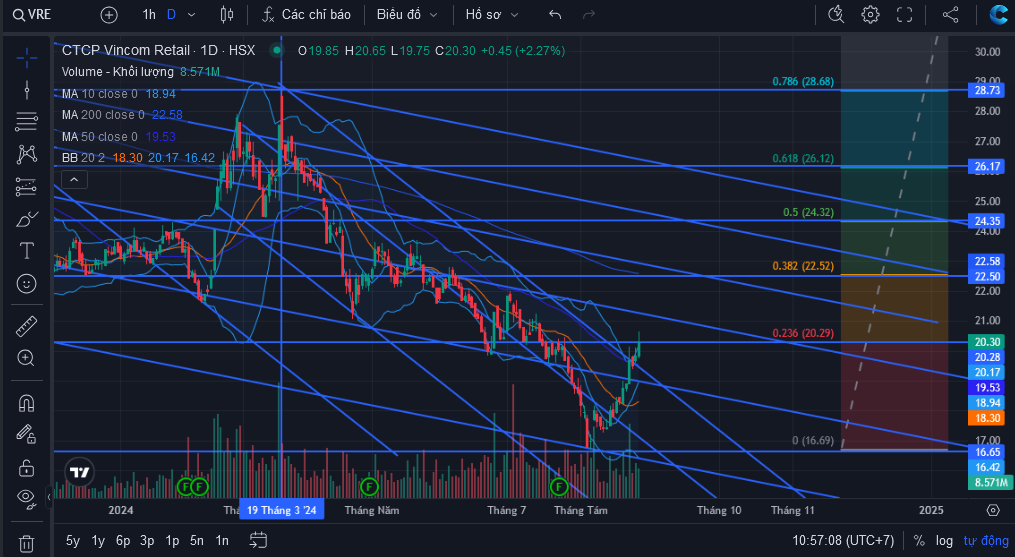This screenshot has width=1015, height=557.
Task: Select the crosshair cursor tool
Action: pyautogui.click(x=27, y=58)
